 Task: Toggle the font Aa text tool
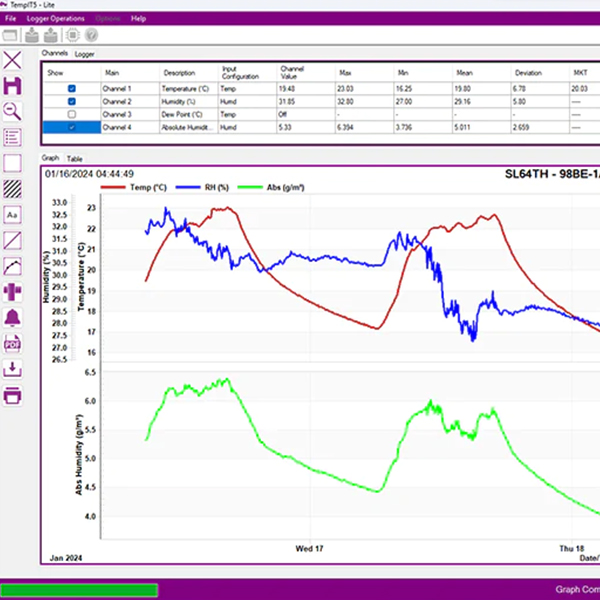[x=13, y=215]
